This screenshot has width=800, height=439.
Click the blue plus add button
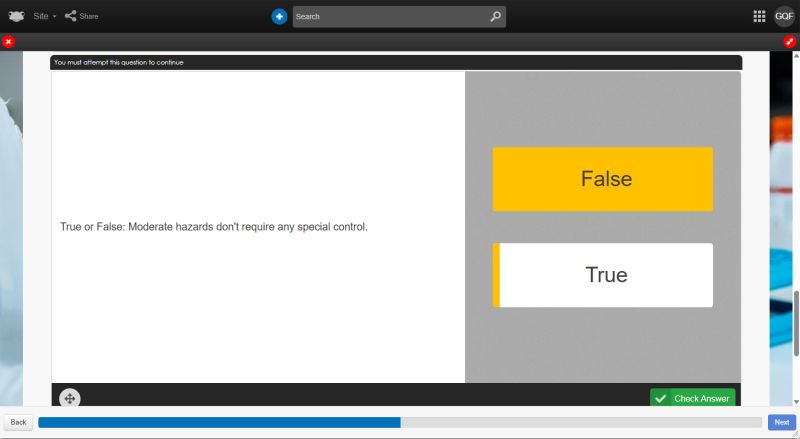coord(279,17)
